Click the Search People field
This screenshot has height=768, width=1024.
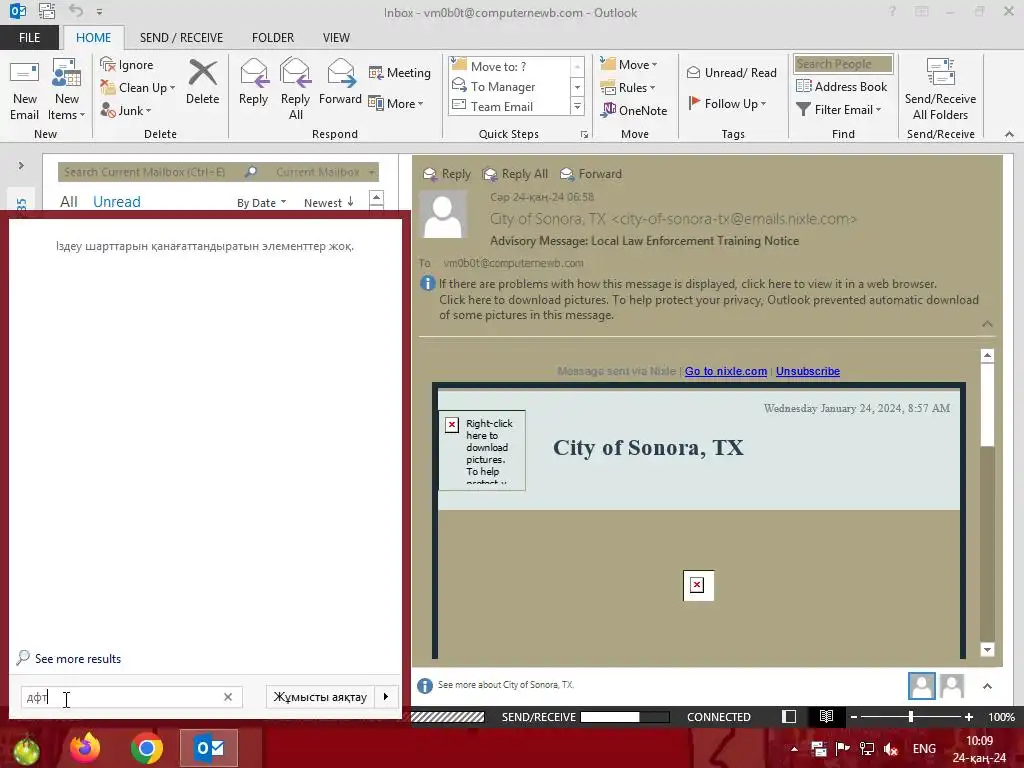coord(843,64)
